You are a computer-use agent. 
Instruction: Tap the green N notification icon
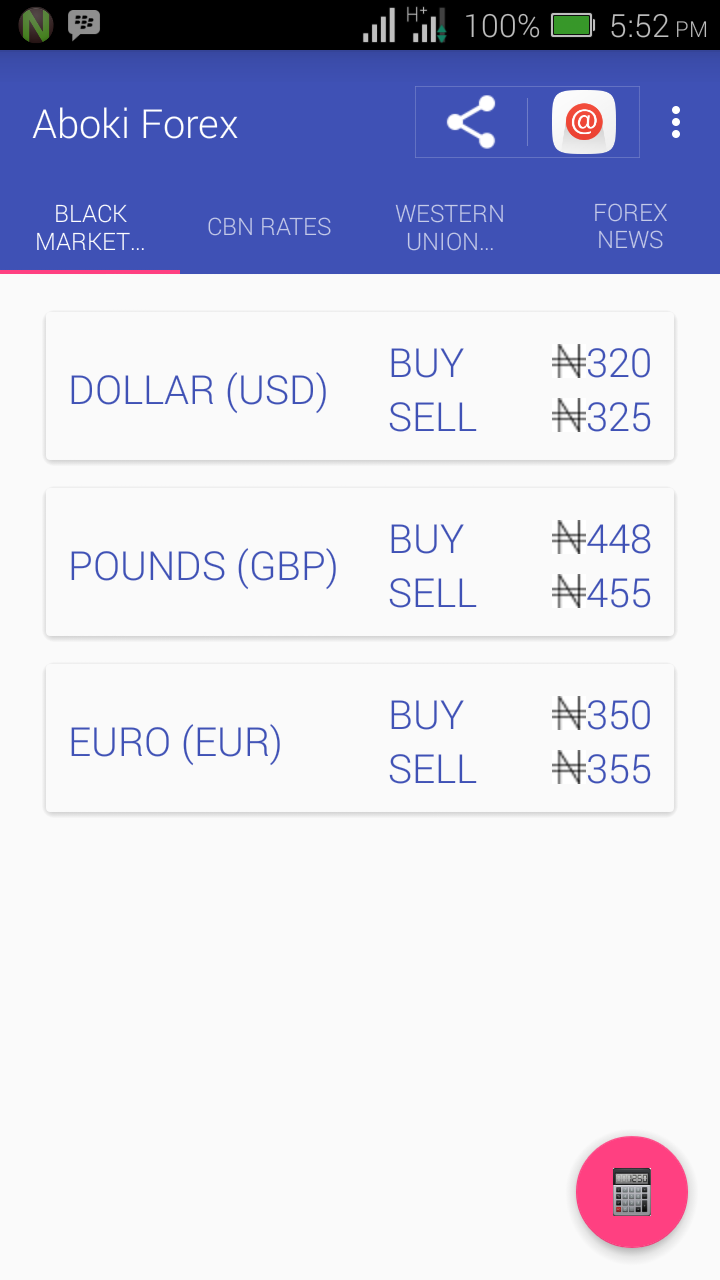pyautogui.click(x=36, y=24)
